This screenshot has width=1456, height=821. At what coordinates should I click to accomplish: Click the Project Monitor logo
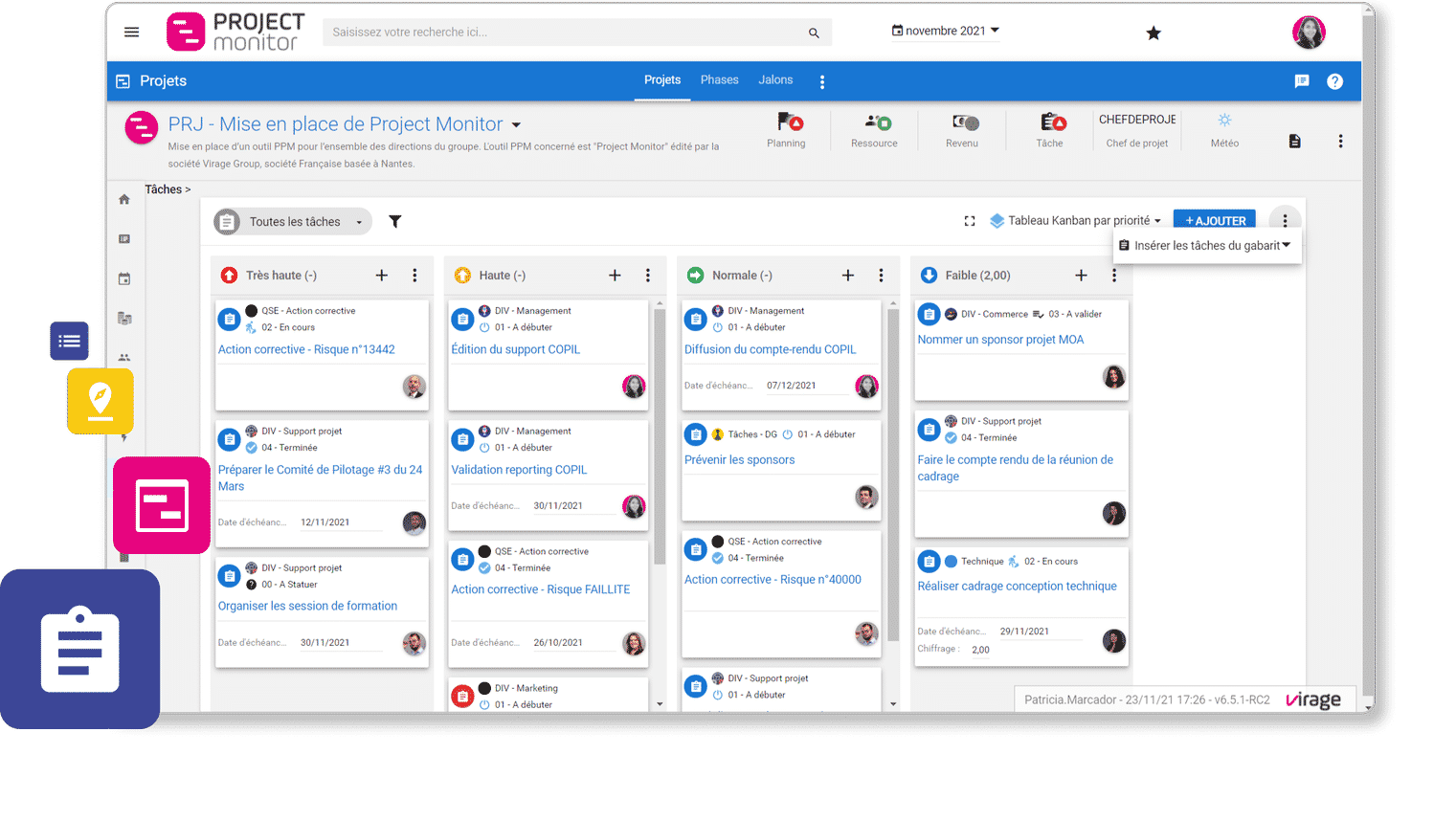[x=236, y=32]
